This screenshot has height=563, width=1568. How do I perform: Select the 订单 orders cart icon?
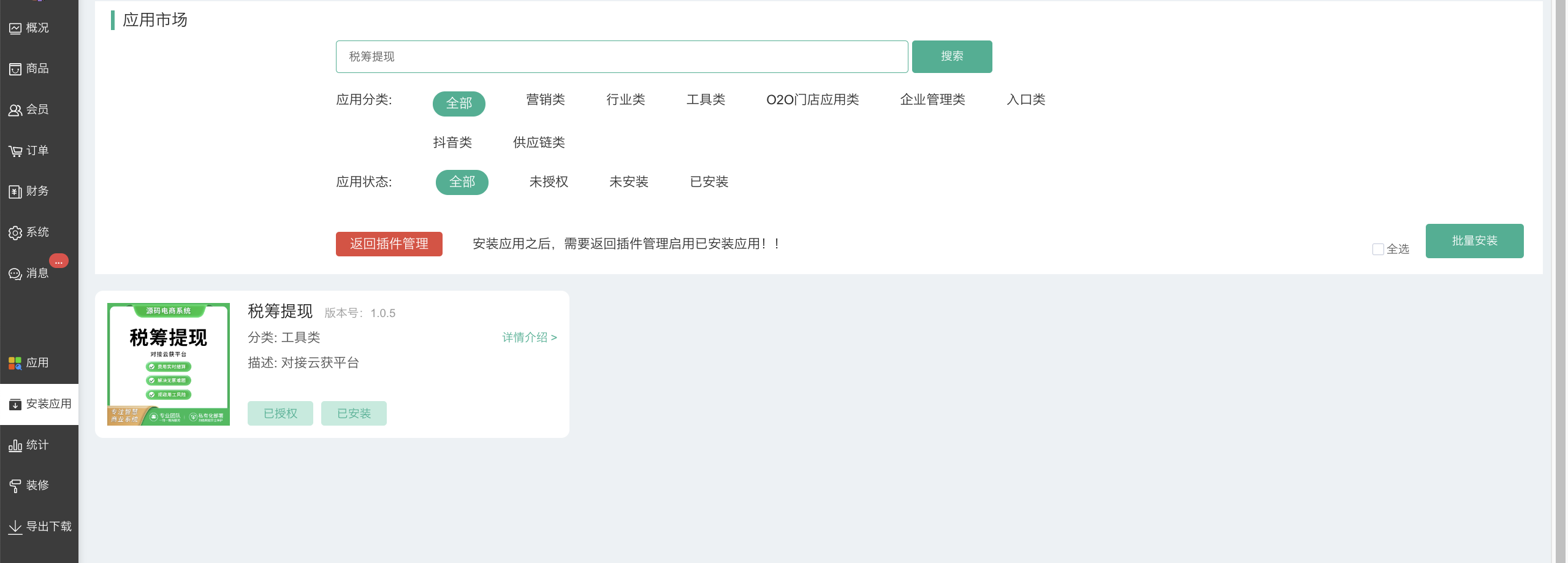pos(15,151)
